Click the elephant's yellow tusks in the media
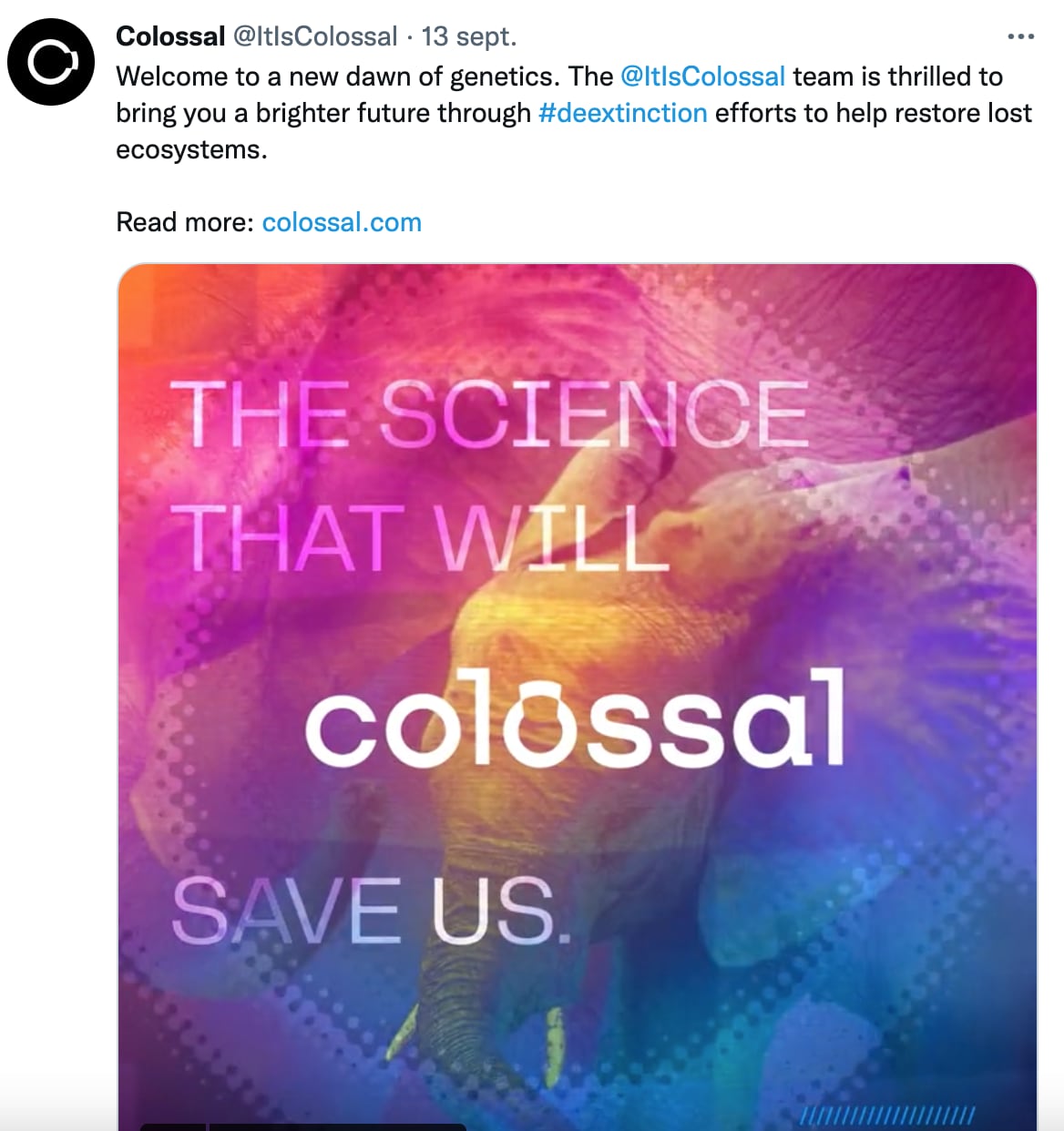Screen dimensions: 1064x1131 pyautogui.click(x=552, y=1034)
